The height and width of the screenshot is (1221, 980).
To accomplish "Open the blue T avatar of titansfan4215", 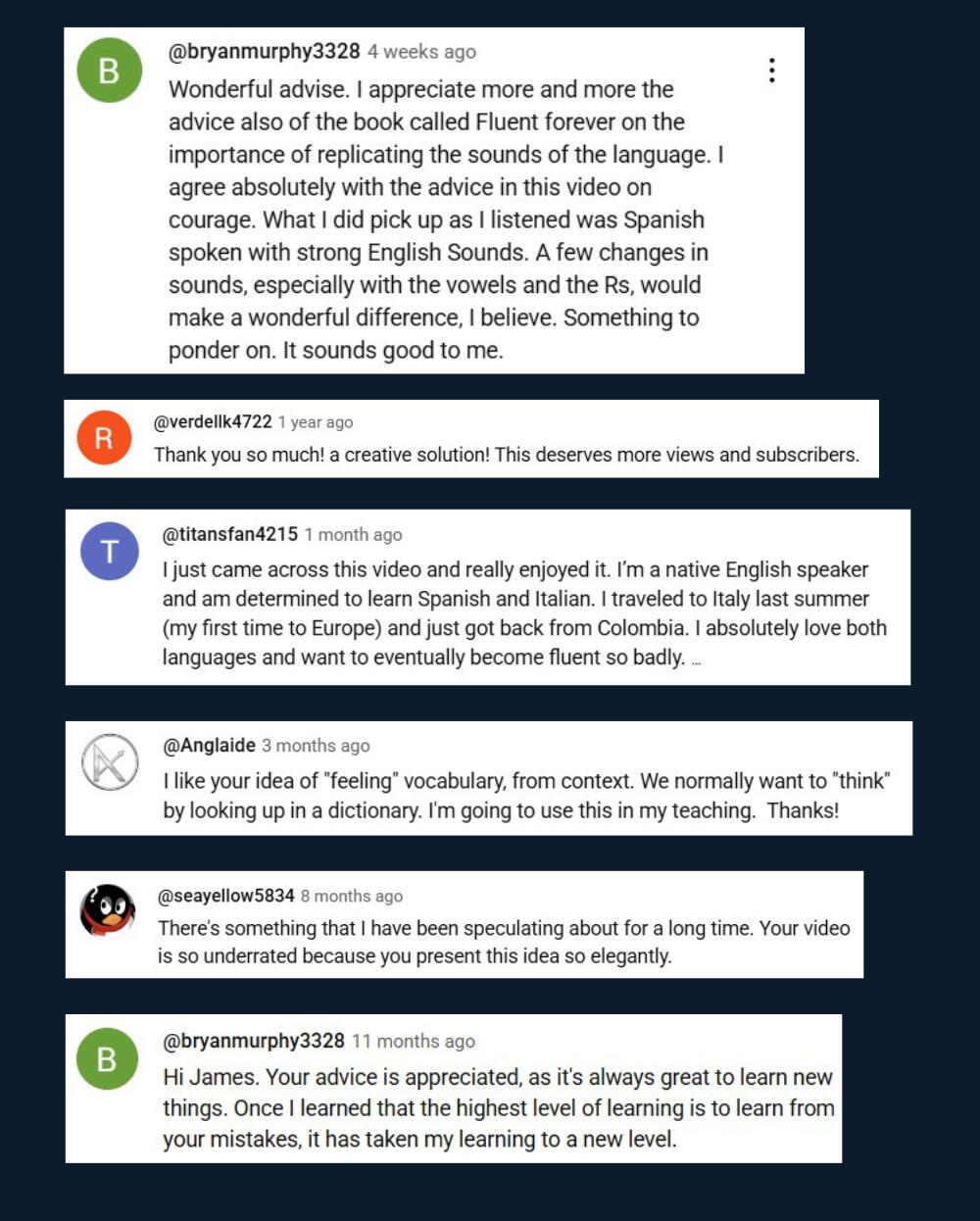I will pos(109,551).
